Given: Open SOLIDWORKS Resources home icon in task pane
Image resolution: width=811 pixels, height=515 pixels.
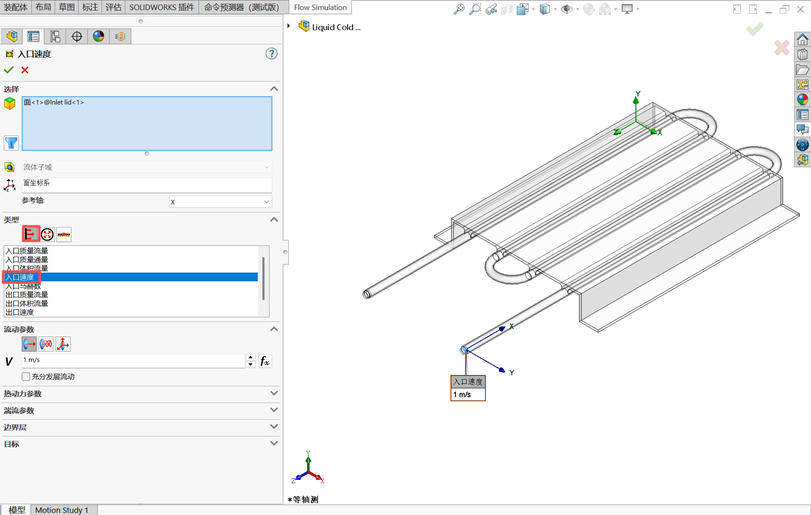Looking at the screenshot, I should click(802, 39).
